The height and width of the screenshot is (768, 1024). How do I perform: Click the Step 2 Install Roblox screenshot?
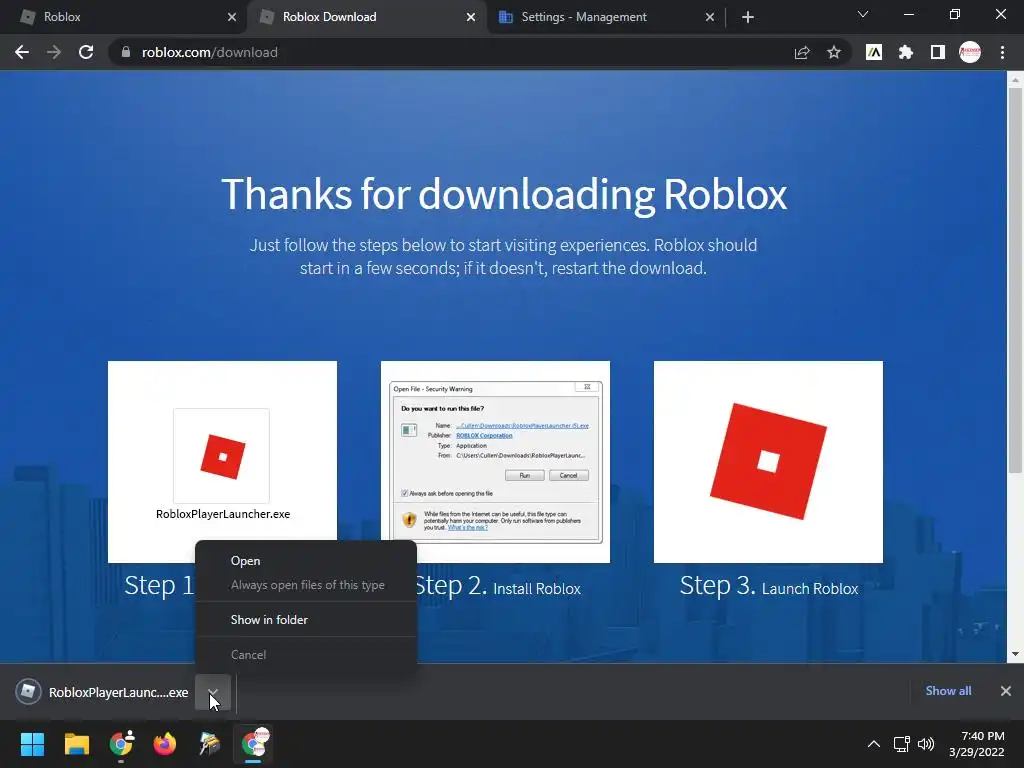tap(495, 462)
